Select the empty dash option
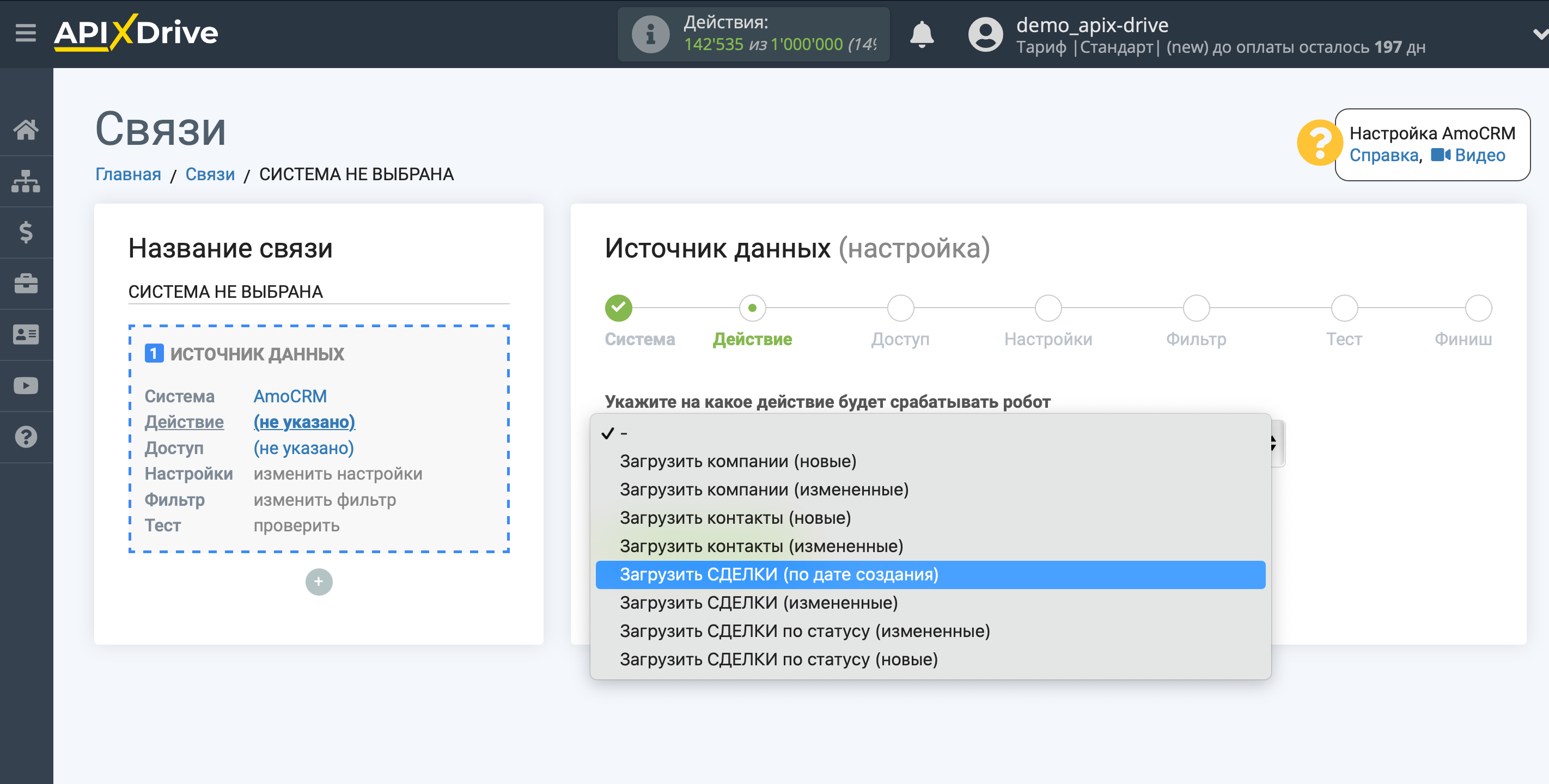This screenshot has height=784, width=1549. (x=930, y=433)
